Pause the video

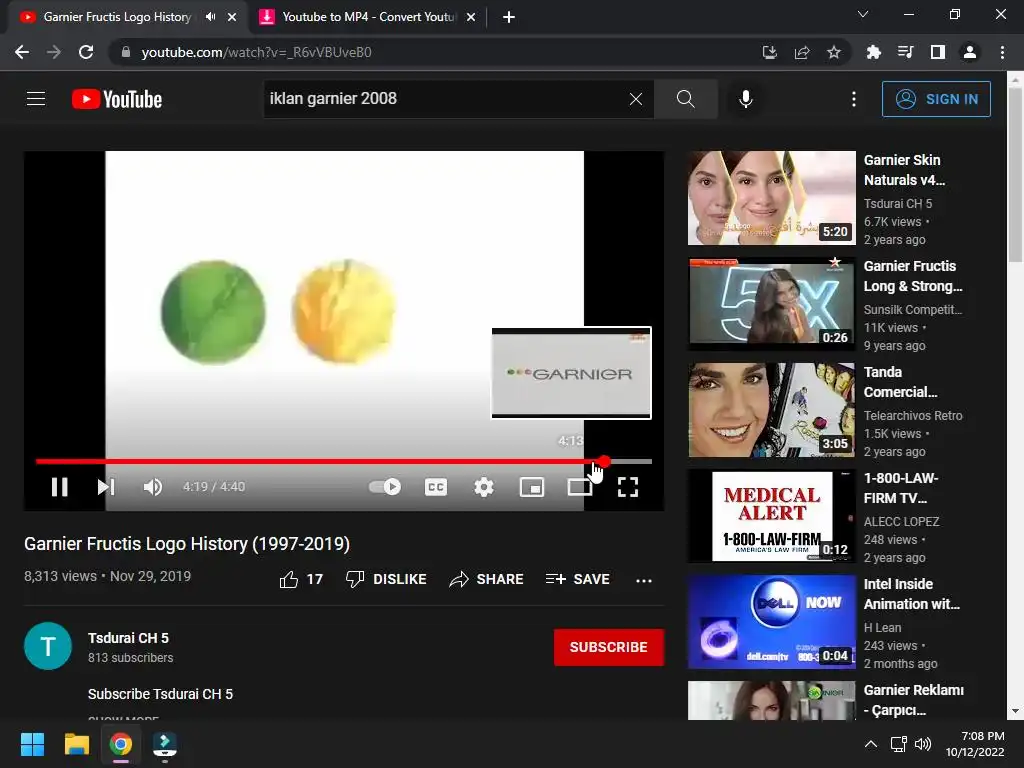(x=59, y=487)
